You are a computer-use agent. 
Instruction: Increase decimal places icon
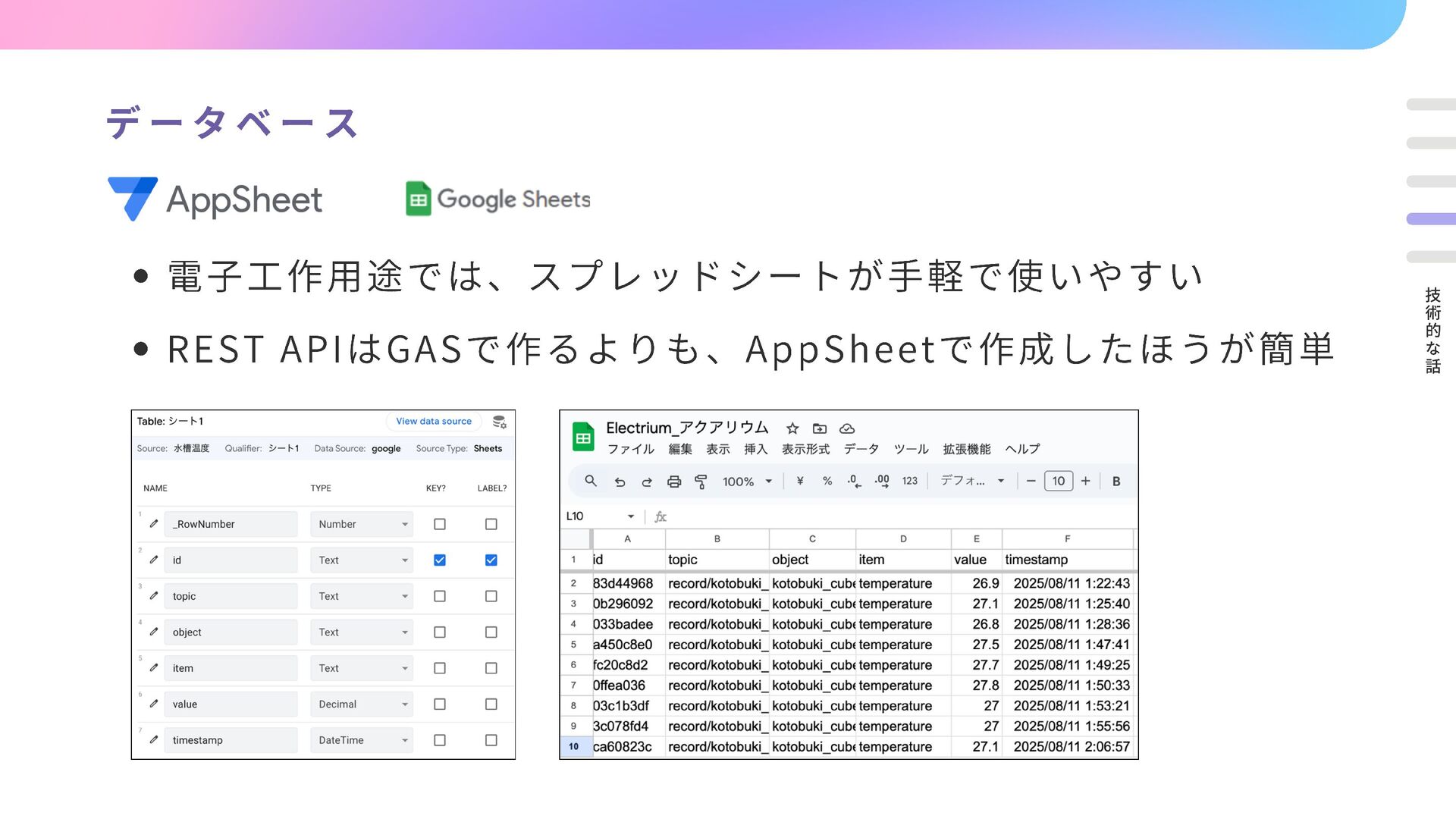(x=882, y=481)
